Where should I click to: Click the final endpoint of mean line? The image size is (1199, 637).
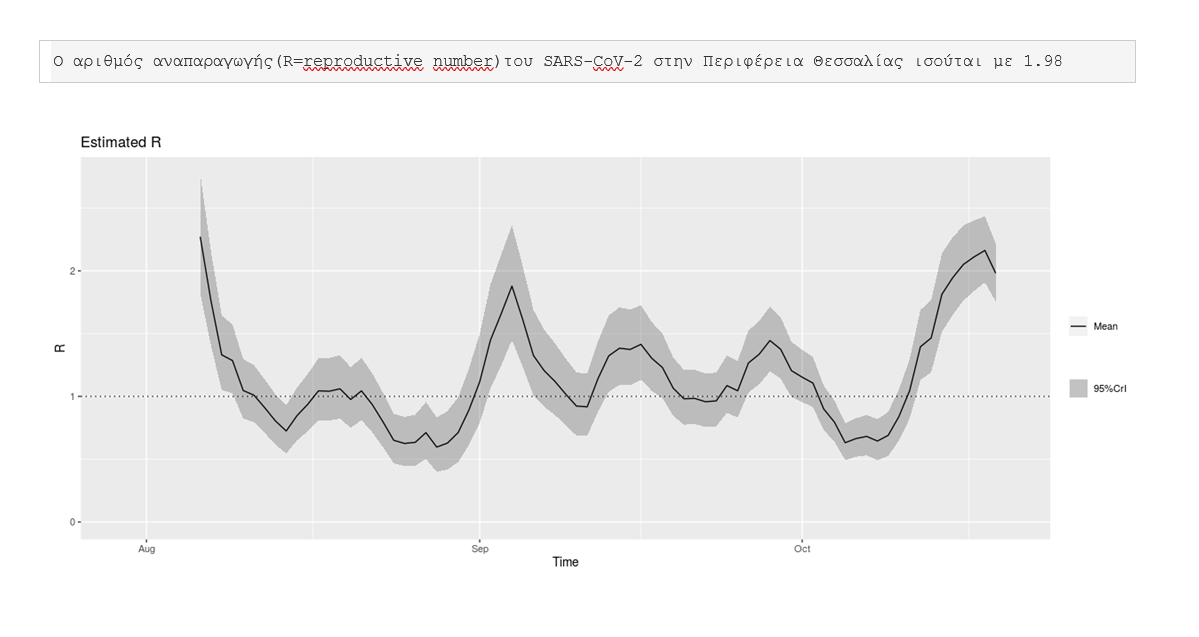[995, 272]
